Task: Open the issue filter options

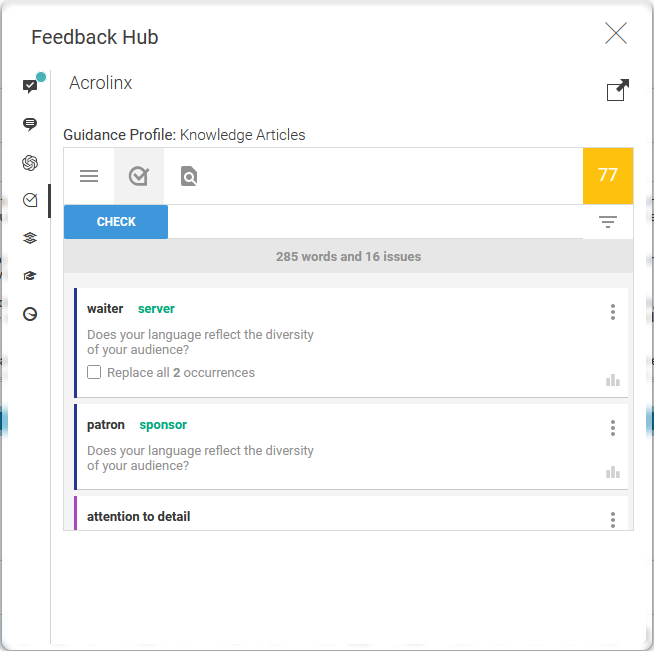Action: pos(608,222)
